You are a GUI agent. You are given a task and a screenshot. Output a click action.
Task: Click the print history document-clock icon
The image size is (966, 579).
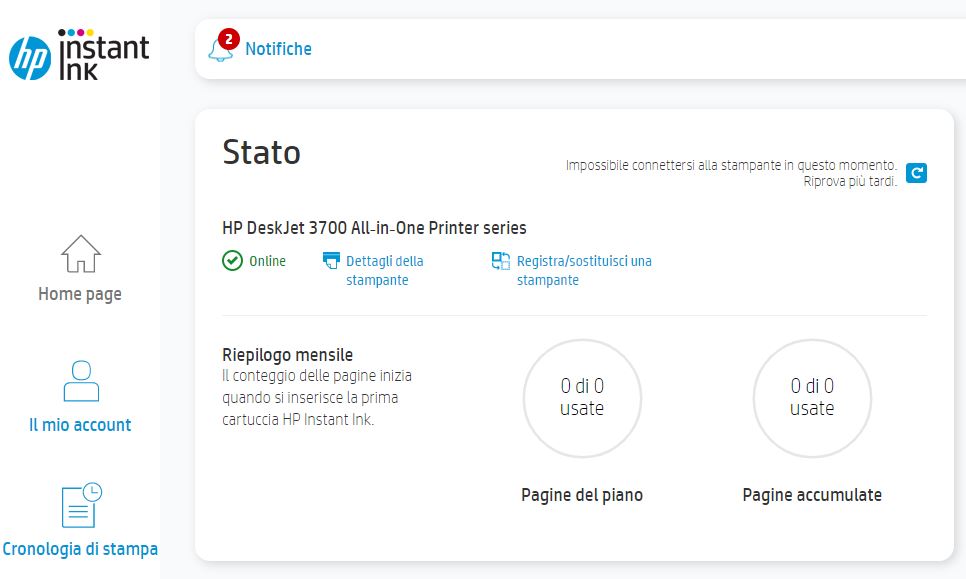[80, 505]
